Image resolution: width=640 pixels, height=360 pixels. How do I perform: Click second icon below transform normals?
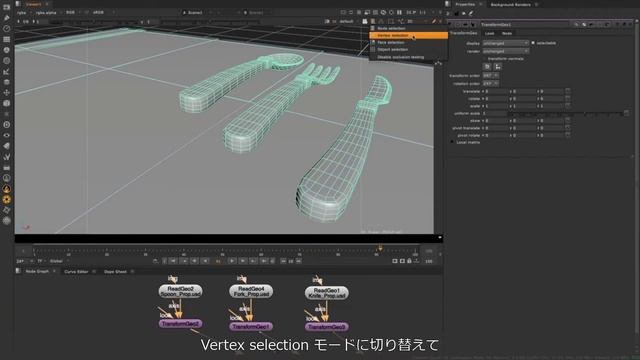(497, 67)
